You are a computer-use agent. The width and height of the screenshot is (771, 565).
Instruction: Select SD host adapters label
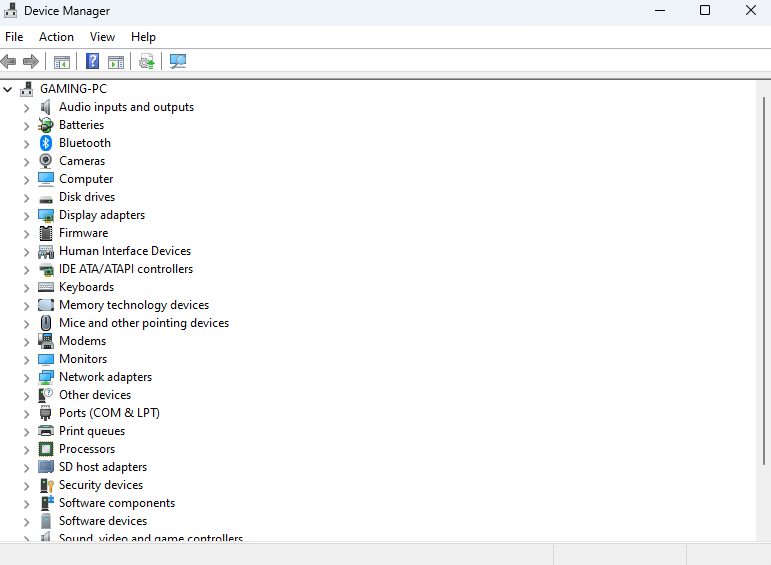click(103, 467)
